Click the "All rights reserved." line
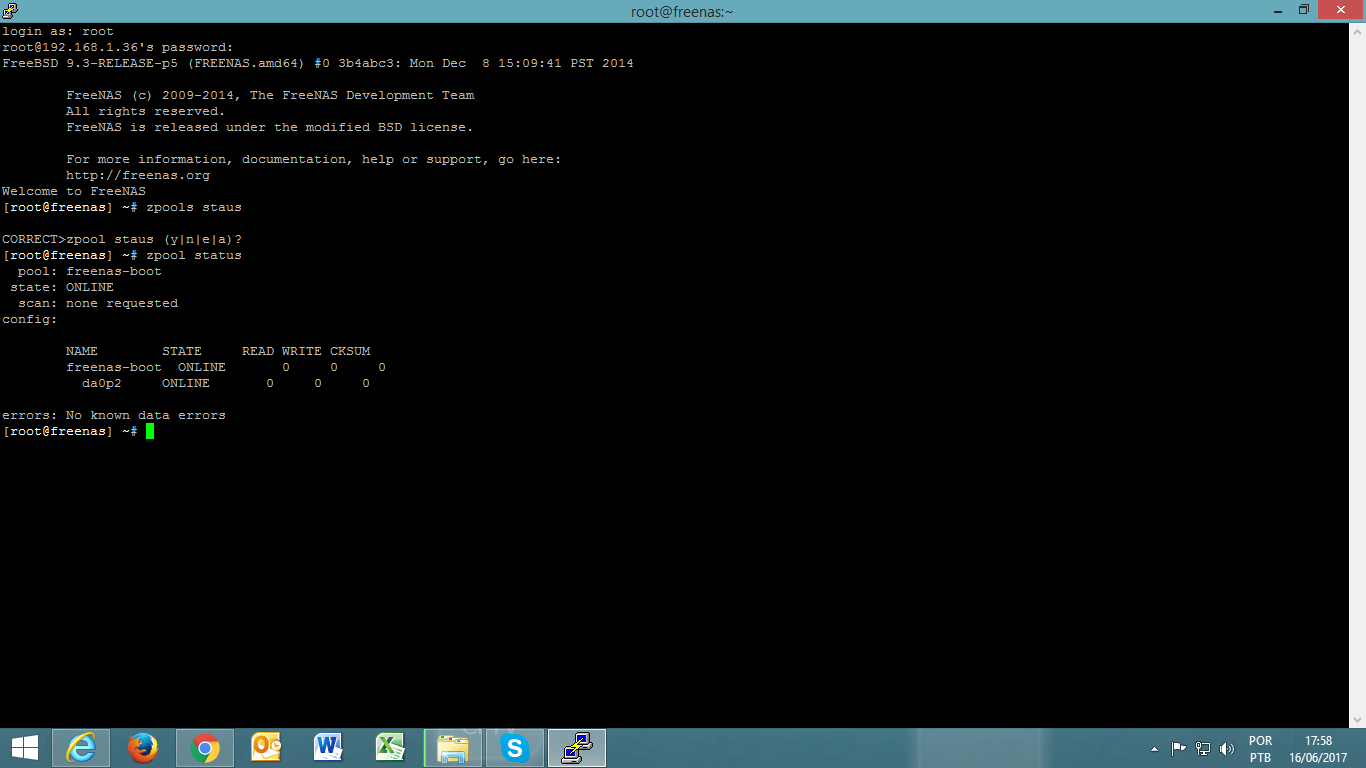Viewport: 1366px width, 768px height. [x=146, y=111]
